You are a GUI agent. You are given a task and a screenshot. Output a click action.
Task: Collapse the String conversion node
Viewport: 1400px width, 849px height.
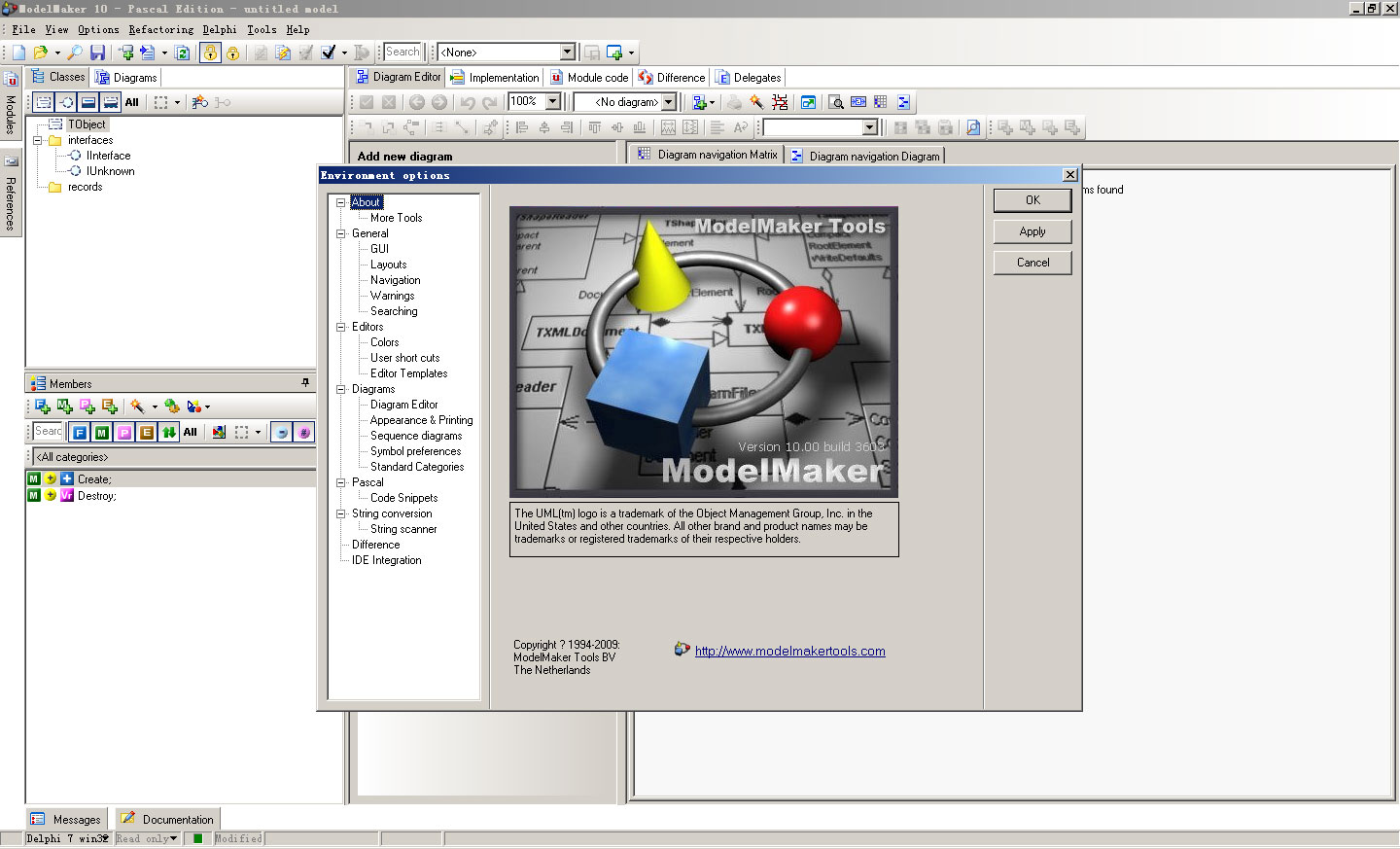point(341,513)
